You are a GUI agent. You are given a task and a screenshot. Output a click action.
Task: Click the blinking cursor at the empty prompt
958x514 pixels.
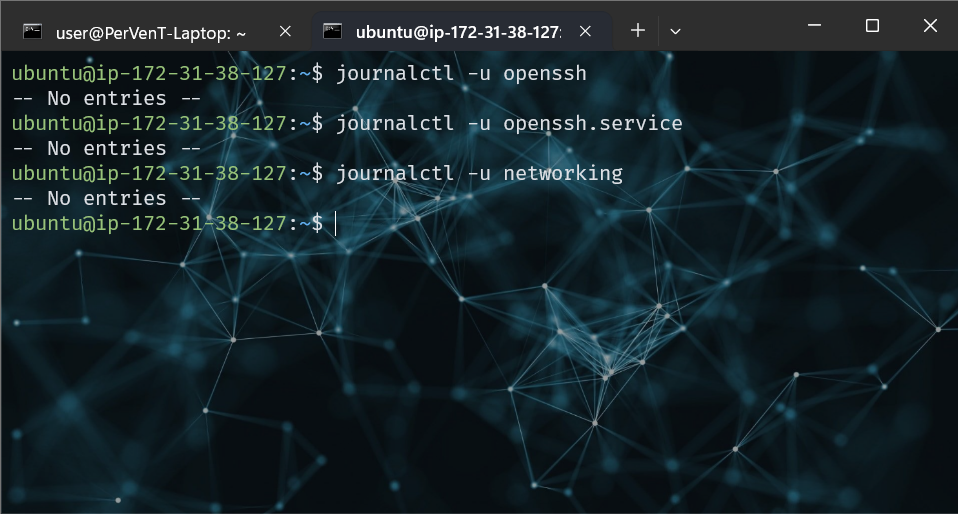coord(336,224)
